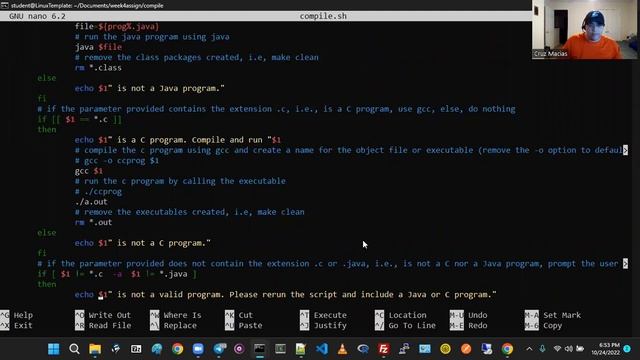Open the 7-Zip taskbar icon
The height and width of the screenshot is (360, 640).
click(136, 349)
